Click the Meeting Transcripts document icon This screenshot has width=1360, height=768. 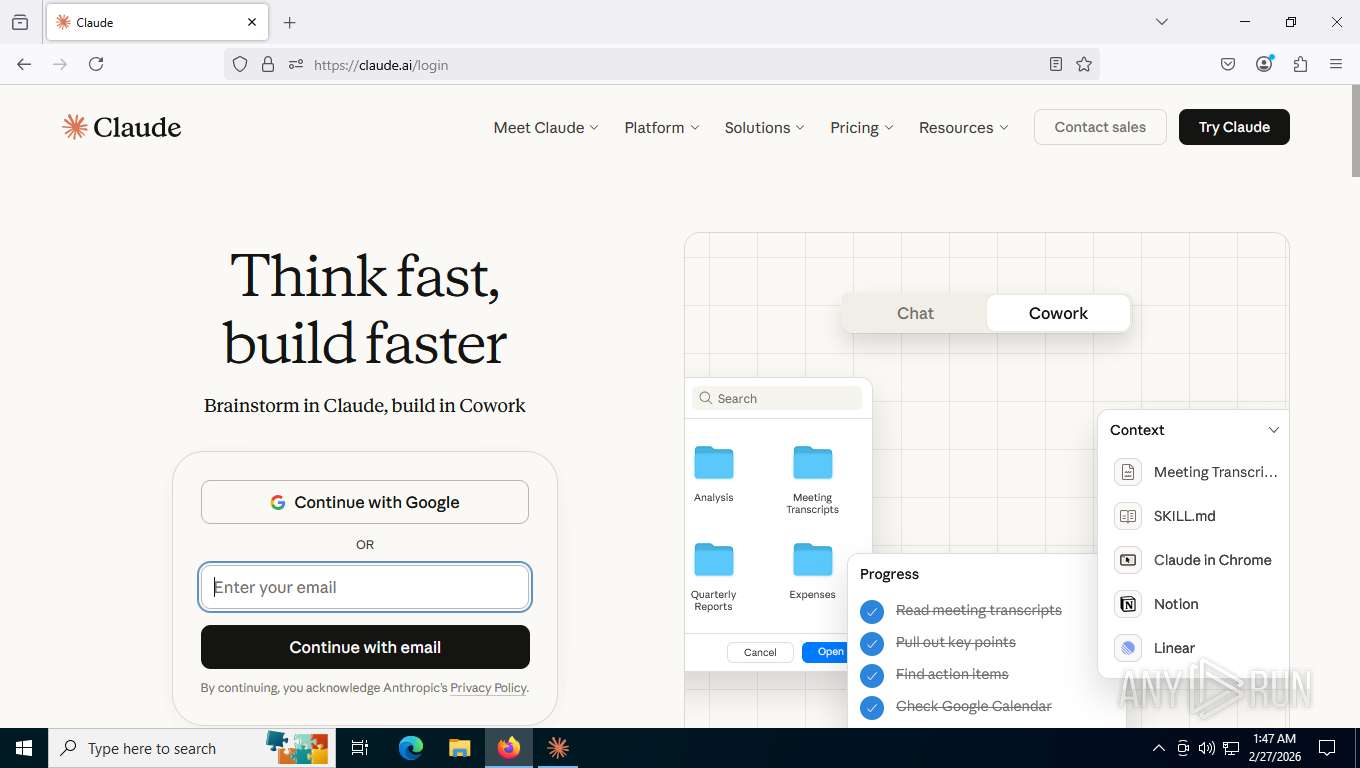1128,472
